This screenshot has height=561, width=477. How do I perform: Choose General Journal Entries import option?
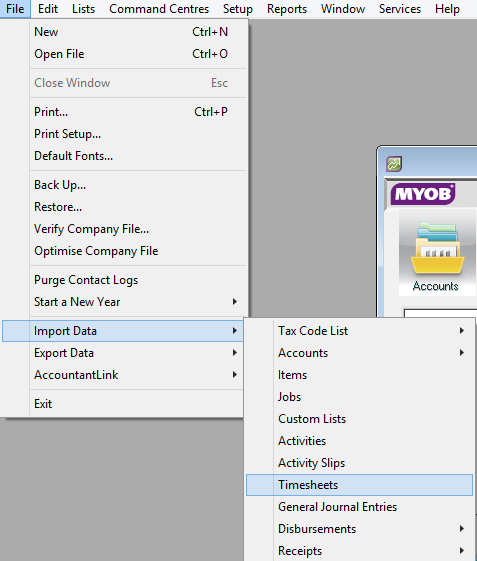(359, 507)
